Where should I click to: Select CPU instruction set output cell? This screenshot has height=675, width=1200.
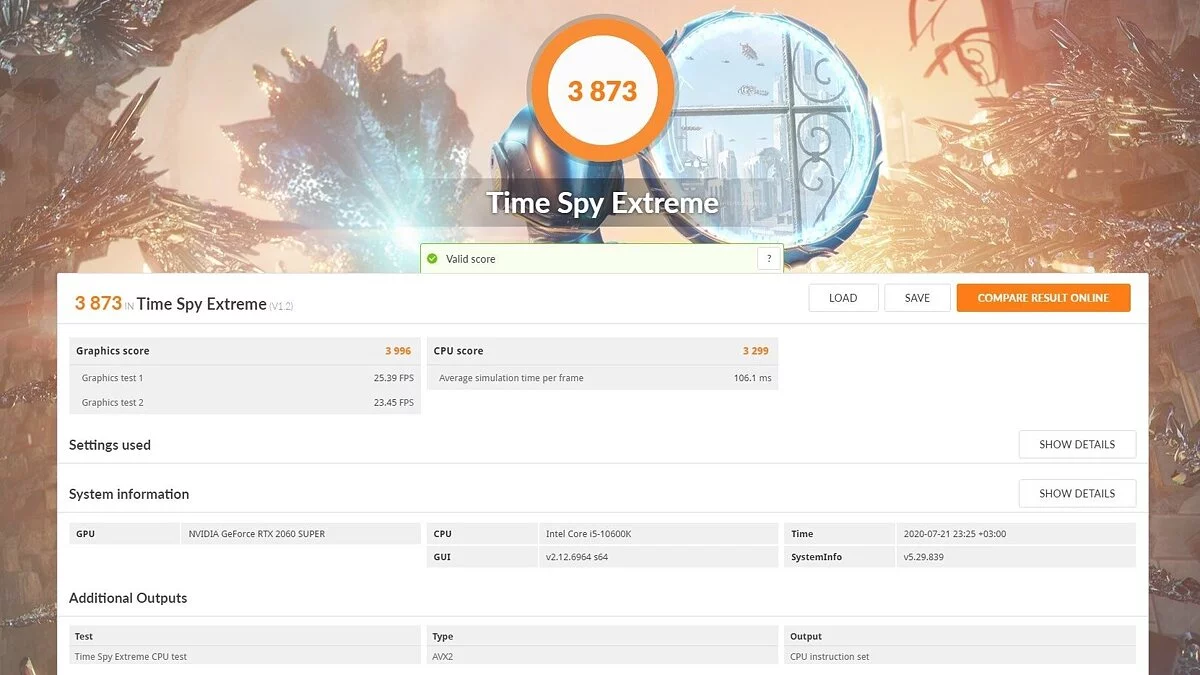(x=960, y=657)
